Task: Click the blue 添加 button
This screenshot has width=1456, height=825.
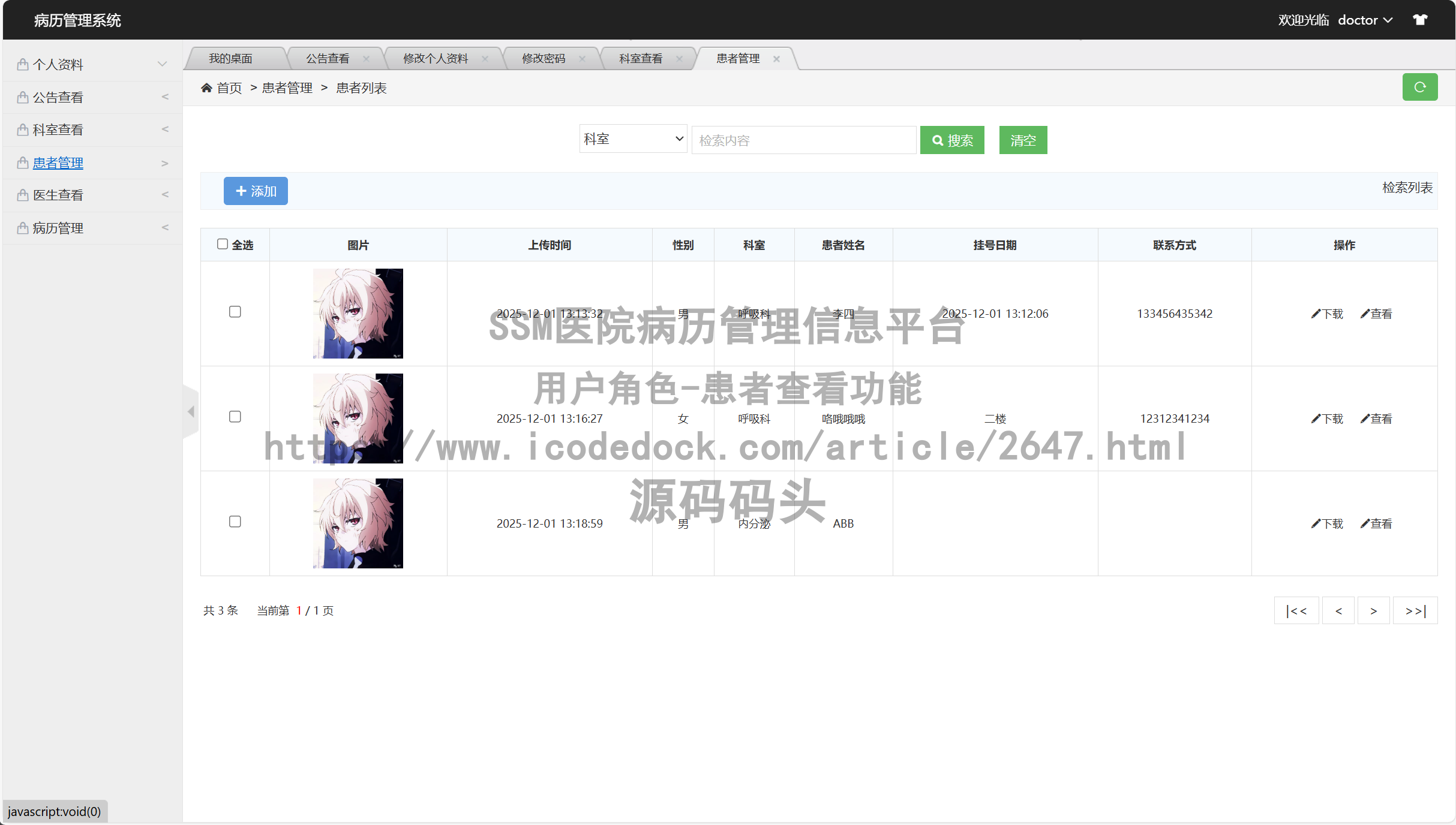Action: (x=256, y=191)
